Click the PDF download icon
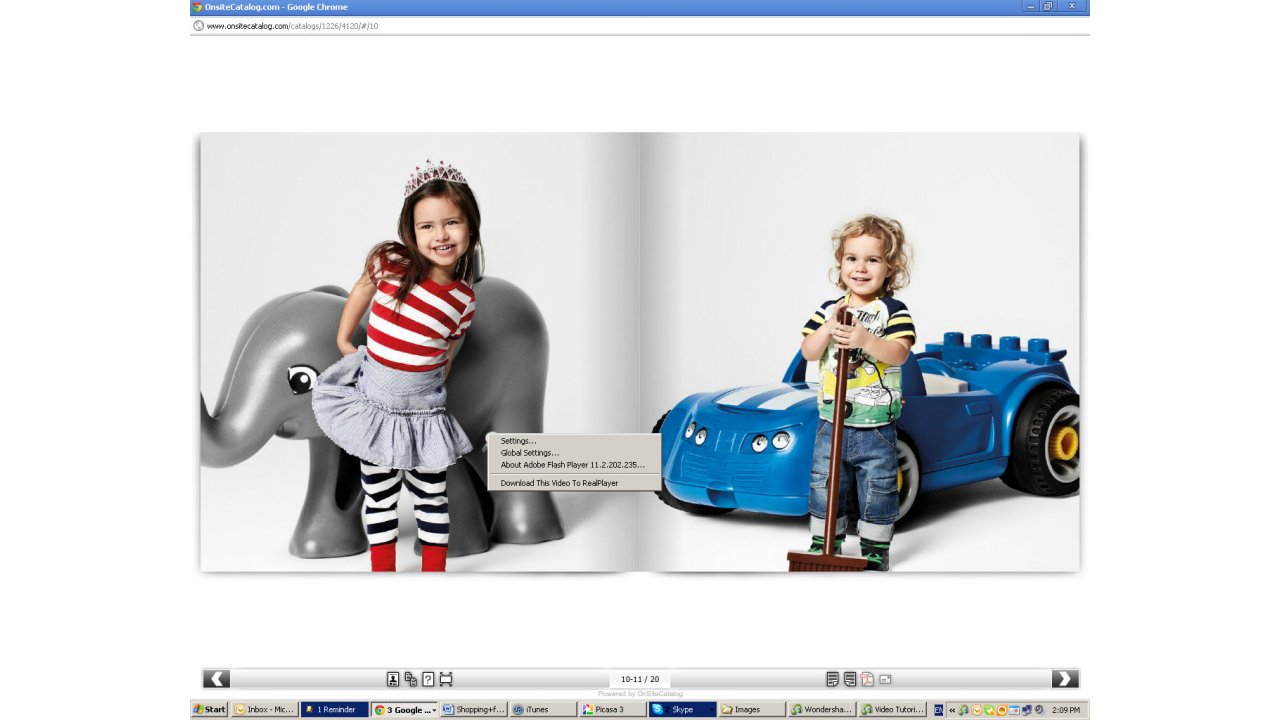1280x720 pixels. [867, 679]
